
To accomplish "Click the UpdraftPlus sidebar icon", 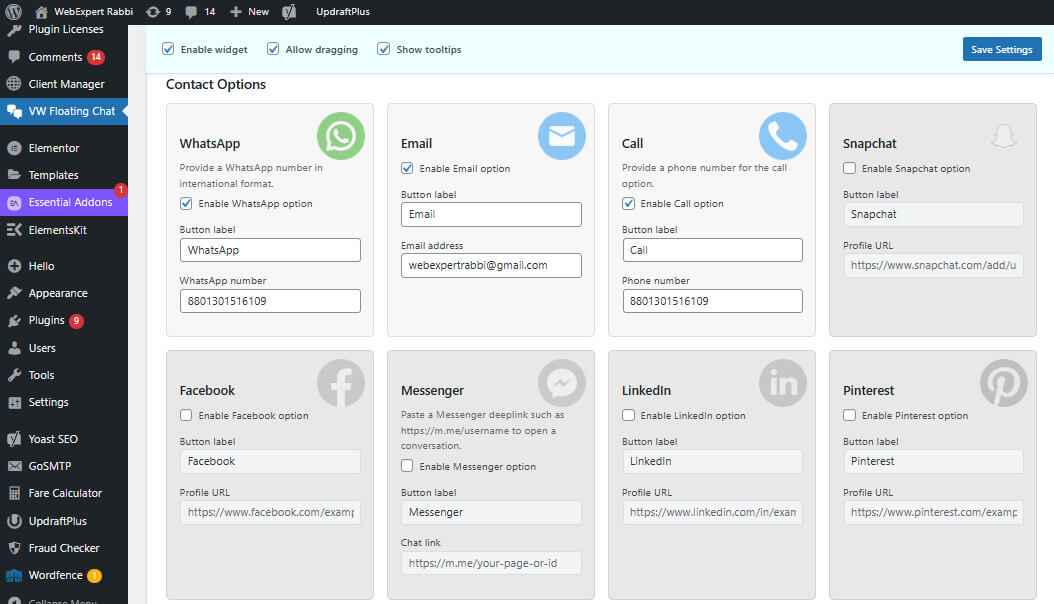I will tap(14, 521).
